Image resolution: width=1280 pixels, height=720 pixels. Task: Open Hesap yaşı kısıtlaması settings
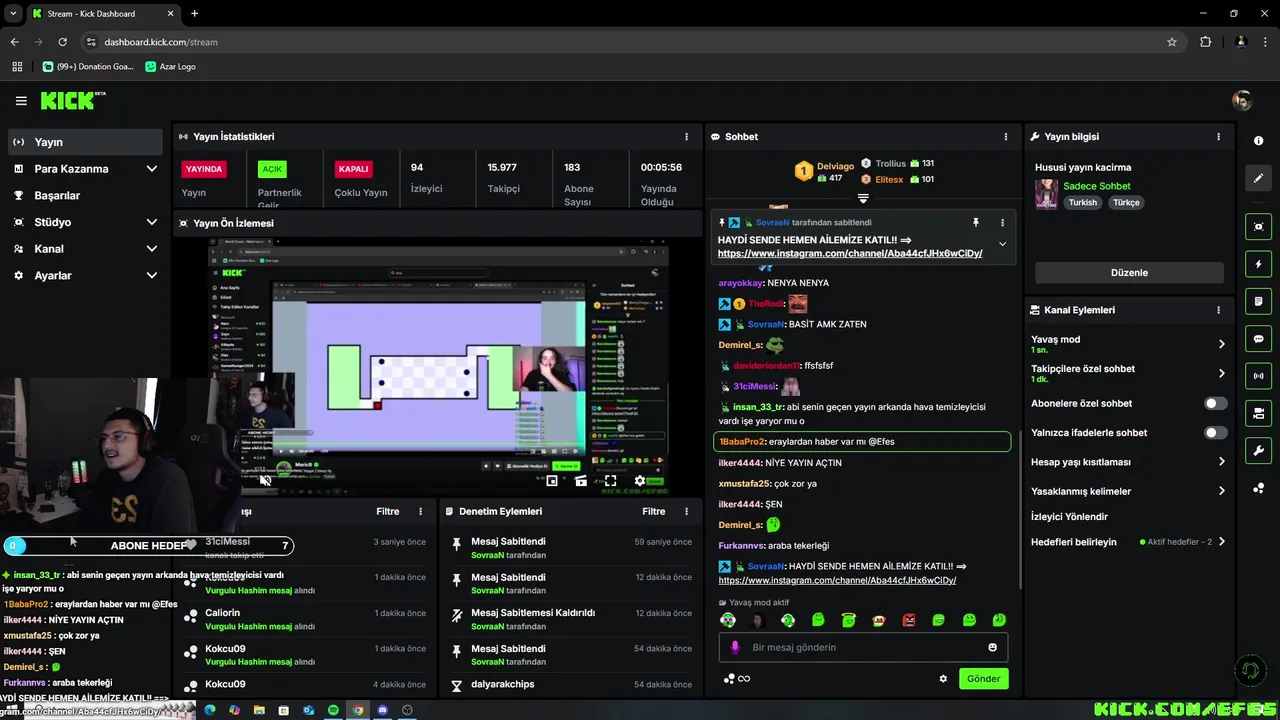coord(1128,462)
